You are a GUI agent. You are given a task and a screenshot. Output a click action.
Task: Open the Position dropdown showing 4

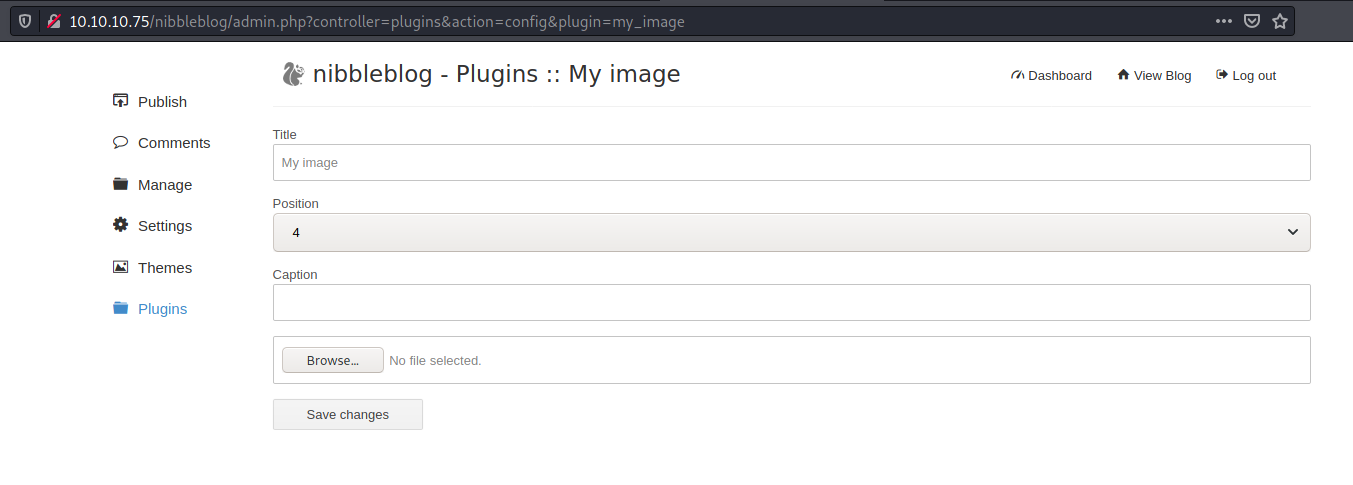[791, 232]
